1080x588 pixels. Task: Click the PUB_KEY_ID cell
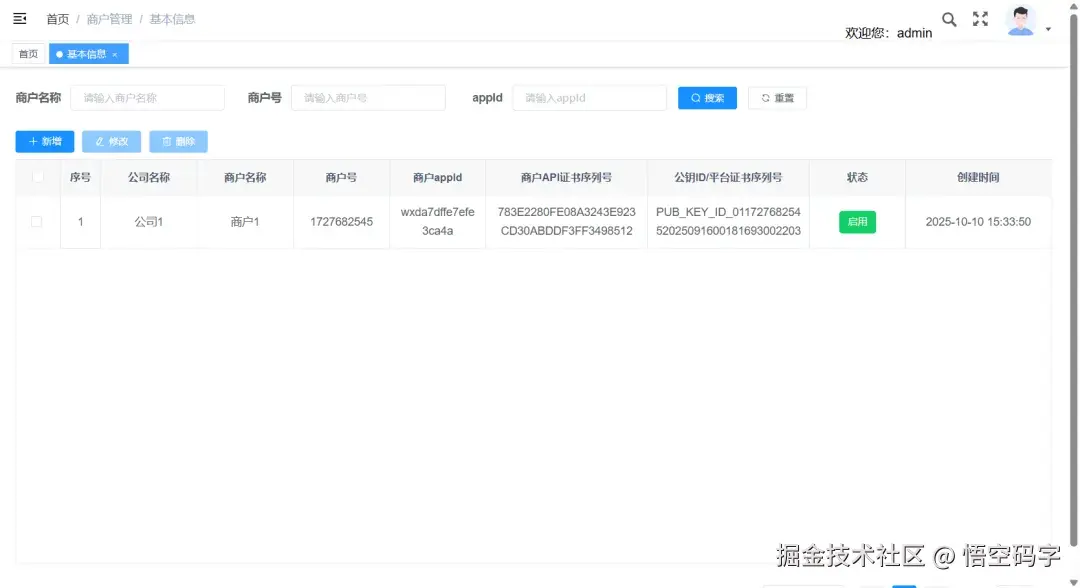(x=728, y=222)
